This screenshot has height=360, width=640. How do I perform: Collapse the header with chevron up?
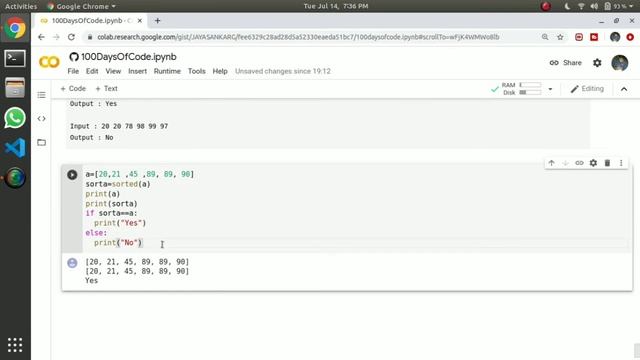tap(624, 89)
